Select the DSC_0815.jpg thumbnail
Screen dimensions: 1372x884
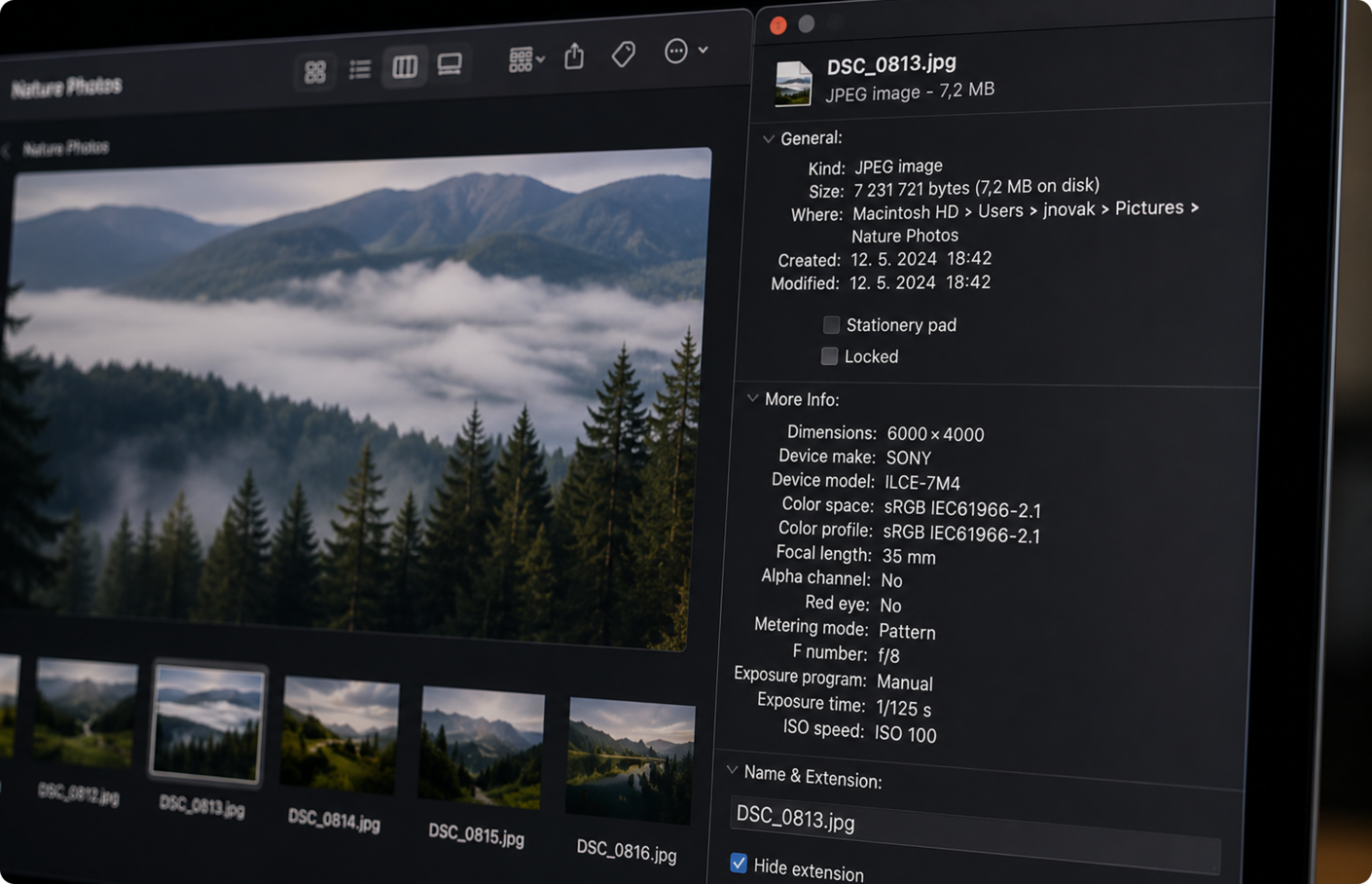pyautogui.click(x=482, y=748)
